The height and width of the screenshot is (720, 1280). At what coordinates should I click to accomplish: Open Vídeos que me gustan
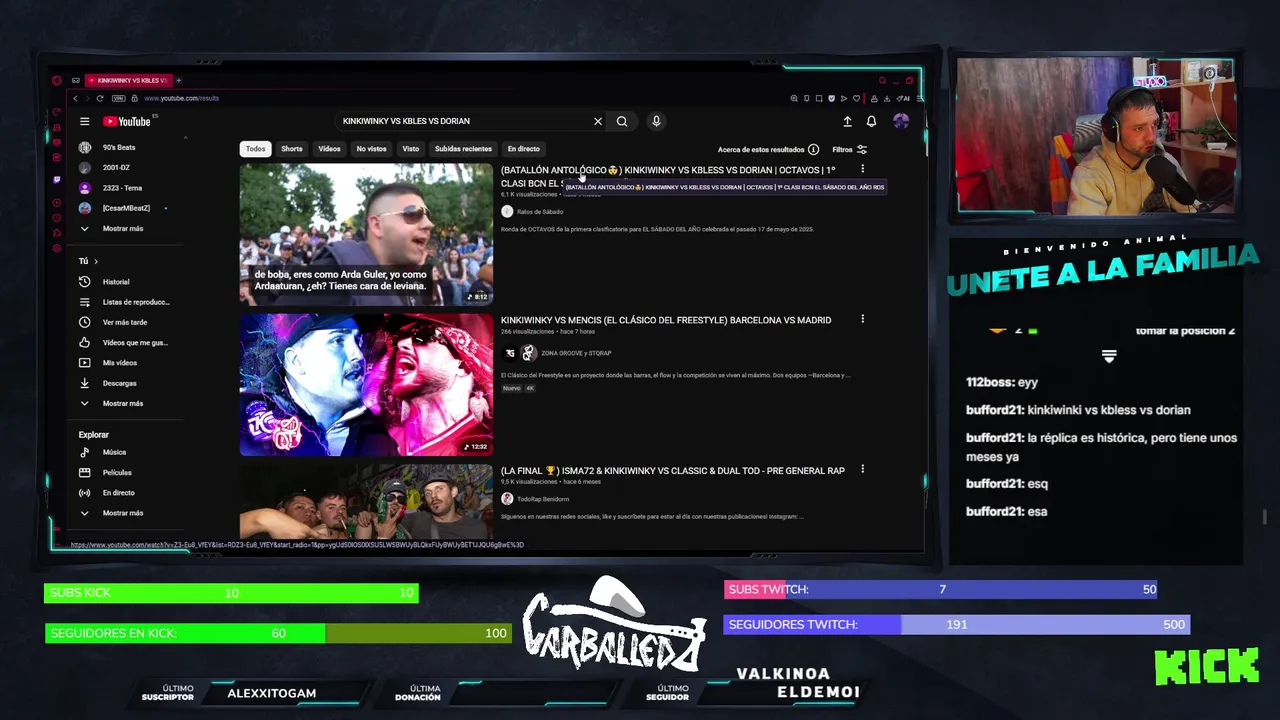(123, 342)
